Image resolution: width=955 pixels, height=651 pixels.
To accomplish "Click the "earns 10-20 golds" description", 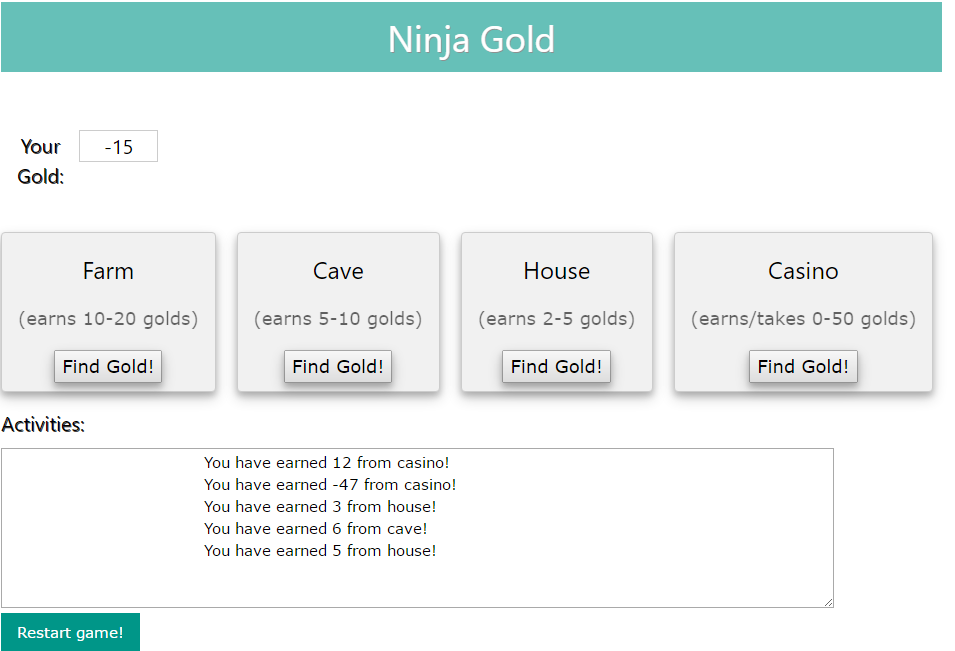I will [108, 319].
